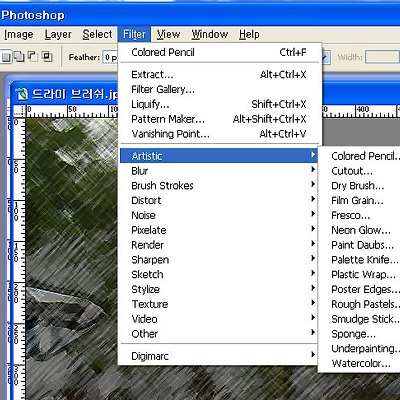Choose the Paint Daubs... filter
400x400 pixels.
pyautogui.click(x=360, y=245)
